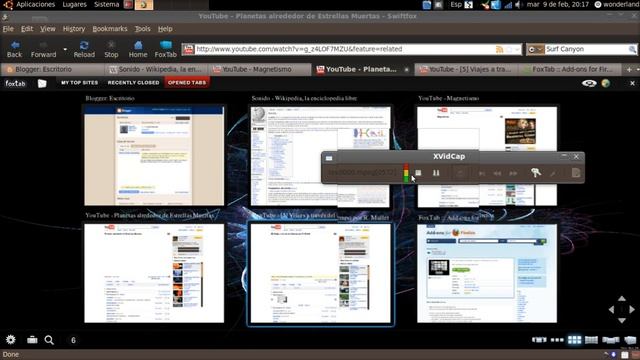Switch to FoxTab Add-ons tab

571,69
